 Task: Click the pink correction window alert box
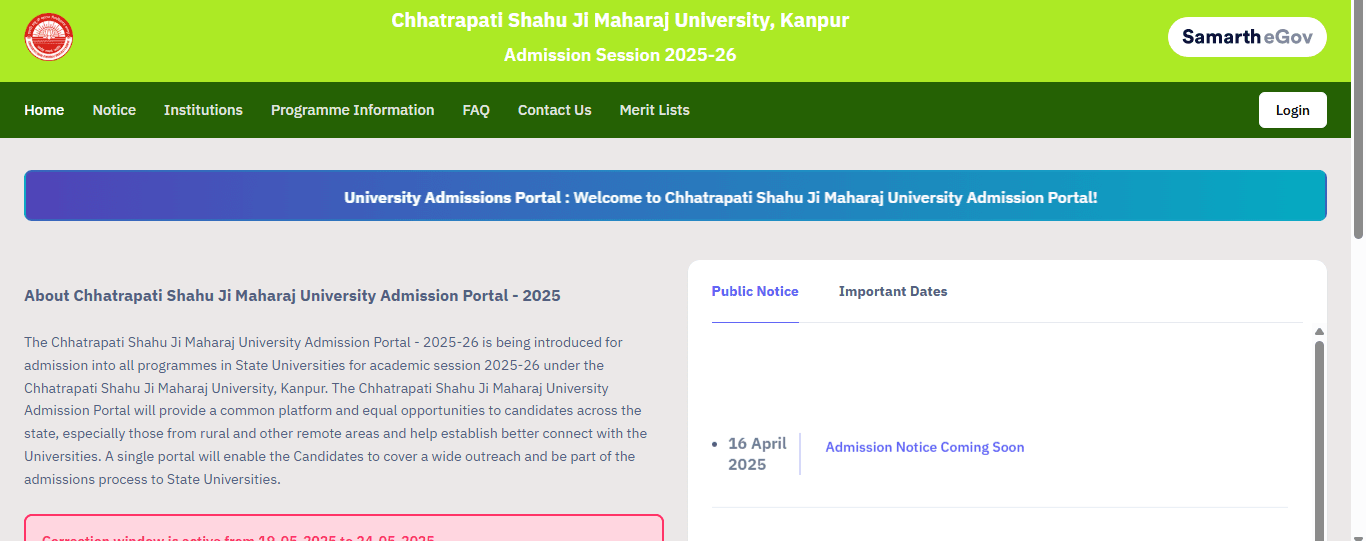click(343, 529)
